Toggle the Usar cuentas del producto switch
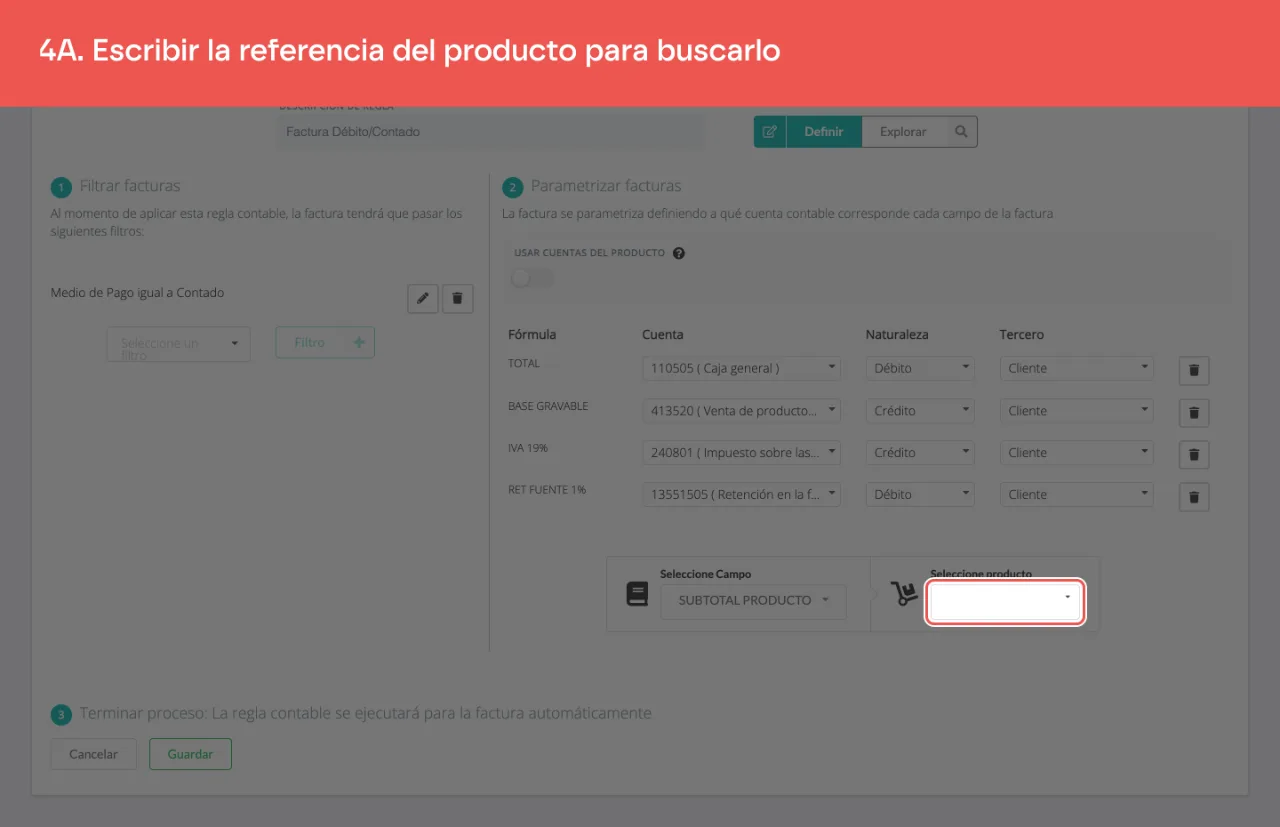This screenshot has height=827, width=1280. point(531,277)
